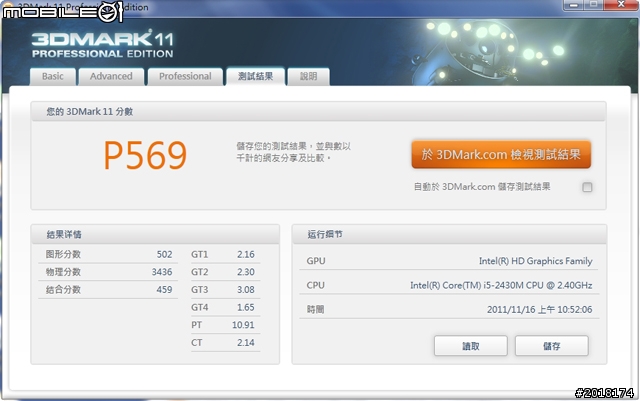This screenshot has width=640, height=401.
Task: Open the Advanced tab
Action: [111, 76]
